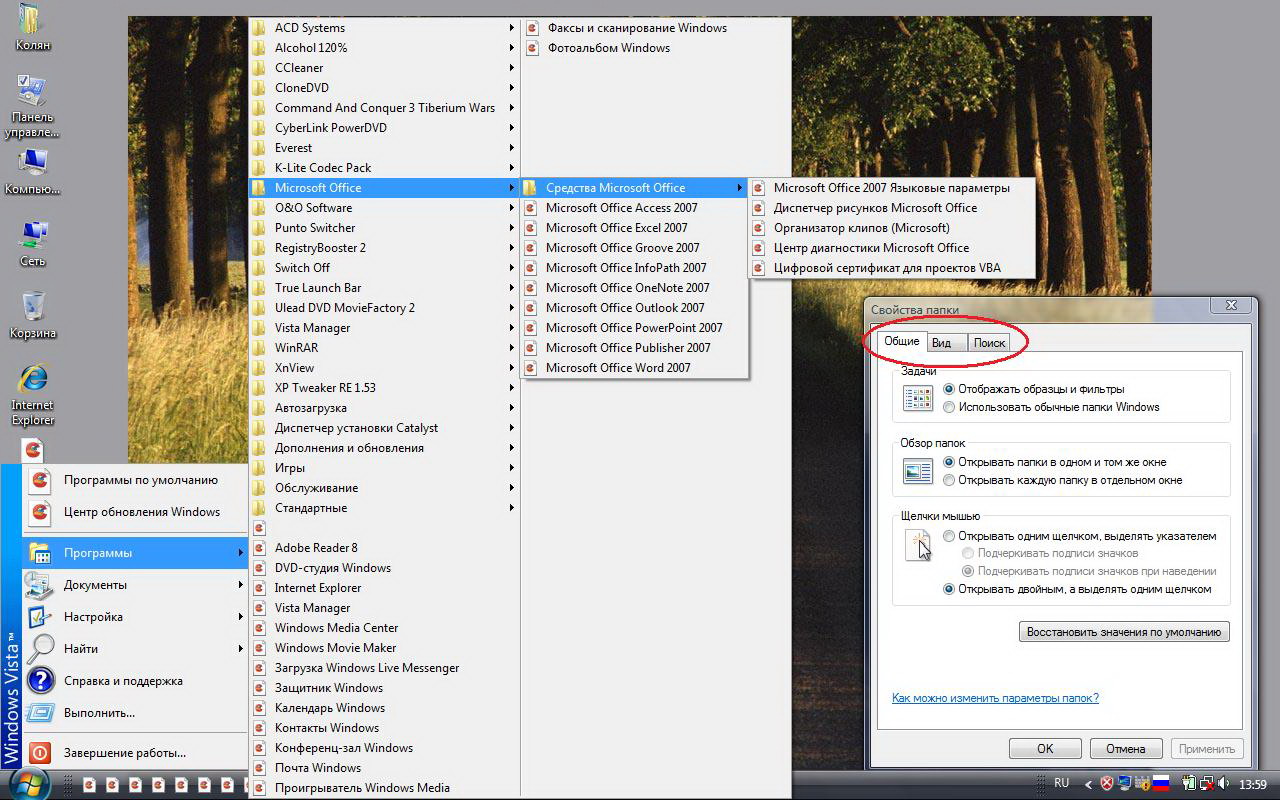
Task: Click the RU language indicator
Action: [1062, 783]
